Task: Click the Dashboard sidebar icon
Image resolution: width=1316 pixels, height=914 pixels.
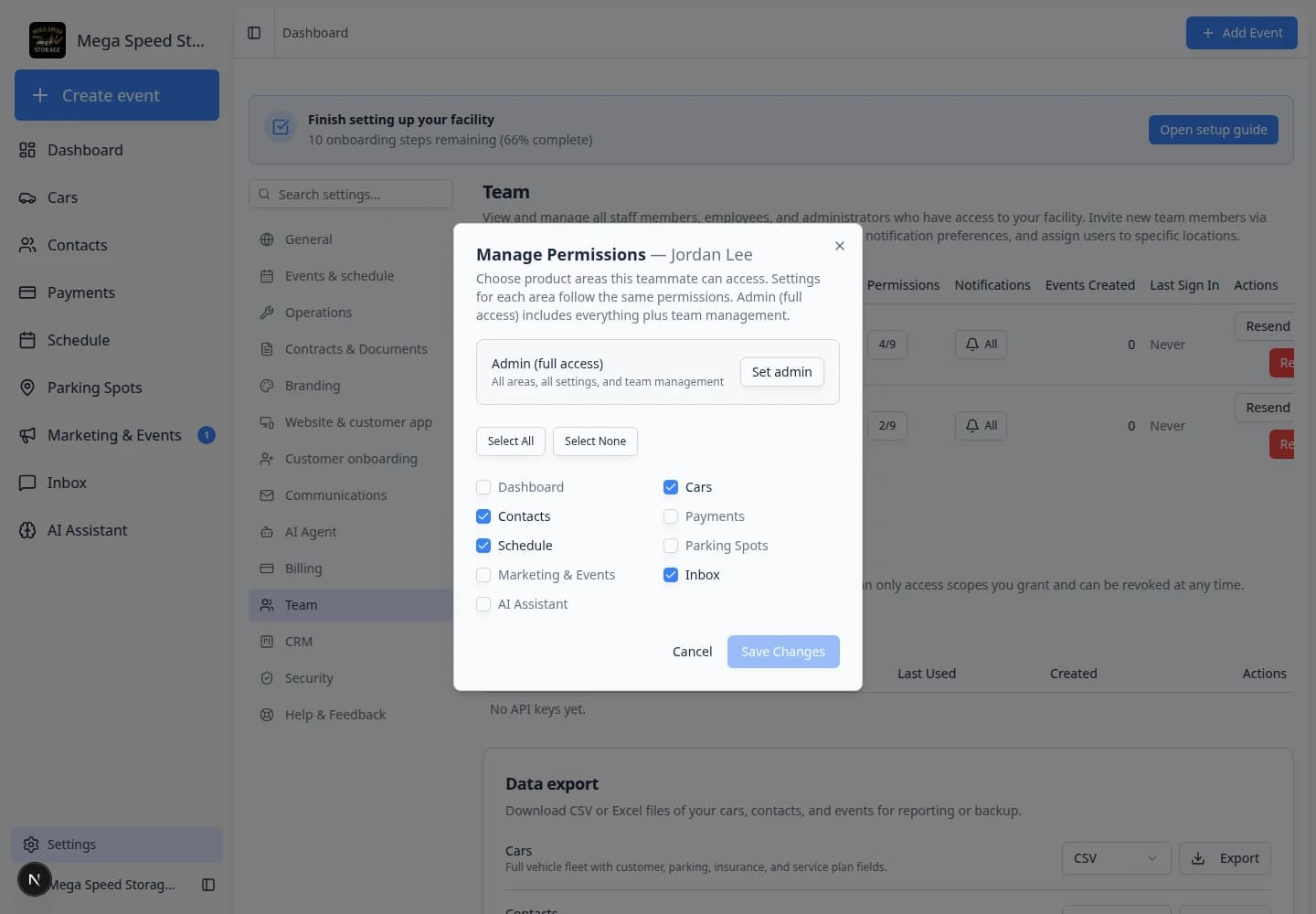Action: point(27,150)
